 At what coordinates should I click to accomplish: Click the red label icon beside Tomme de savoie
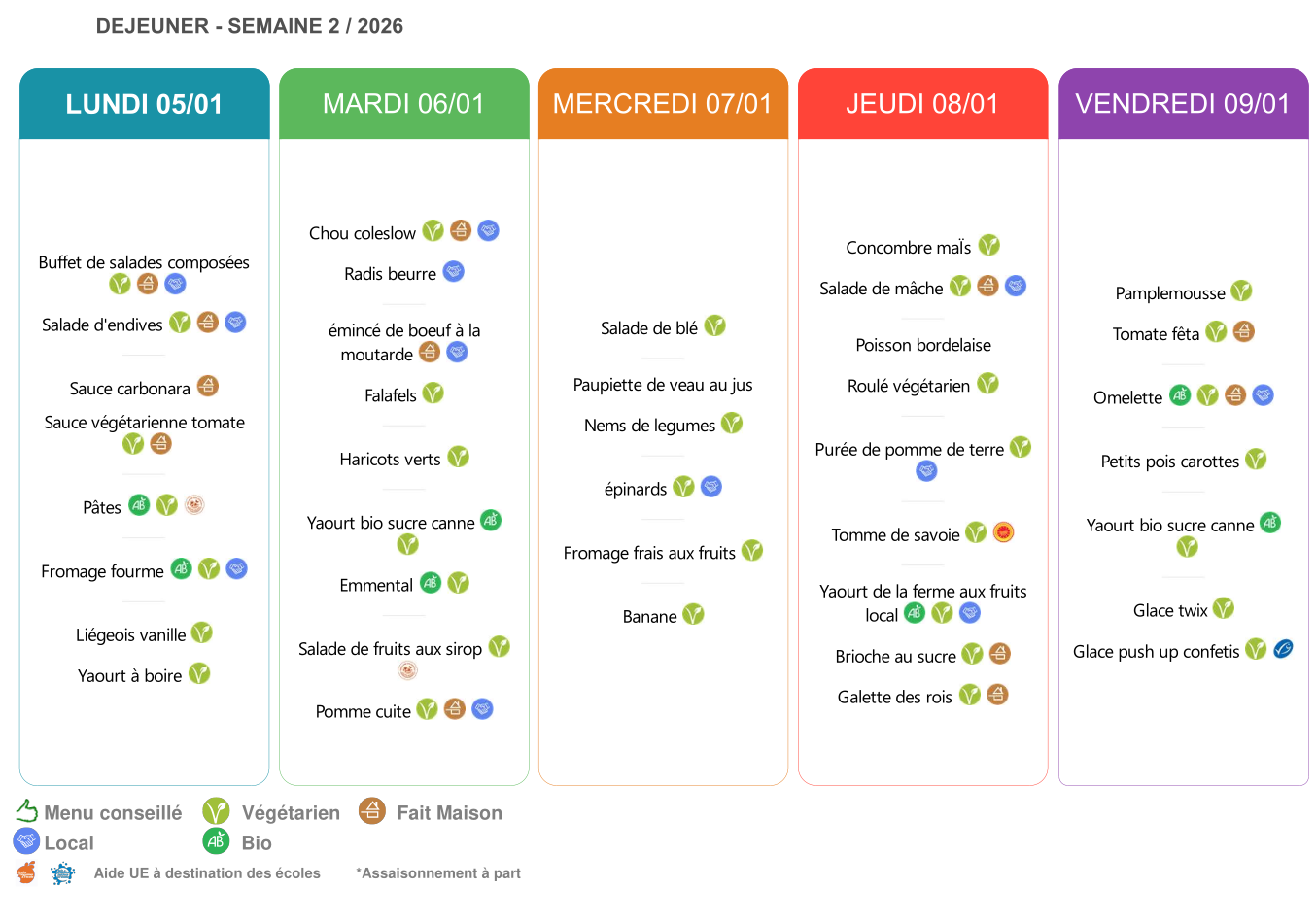[x=1003, y=532]
